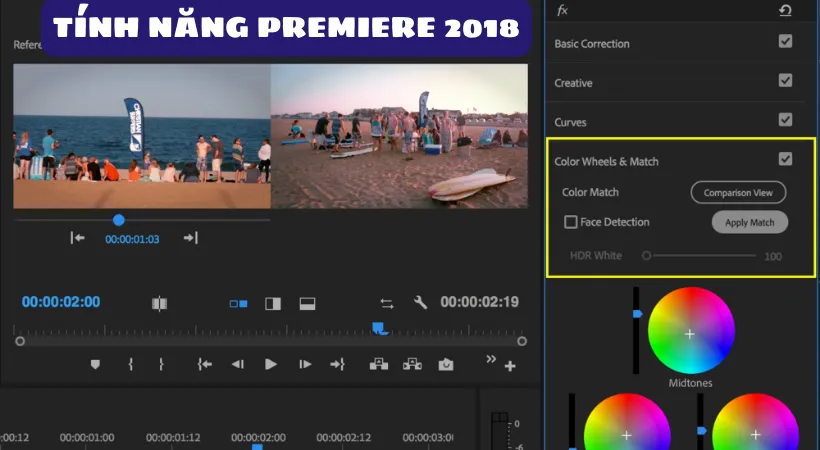The image size is (820, 450).
Task: Click the Midtones color wheel center
Action: 690,334
